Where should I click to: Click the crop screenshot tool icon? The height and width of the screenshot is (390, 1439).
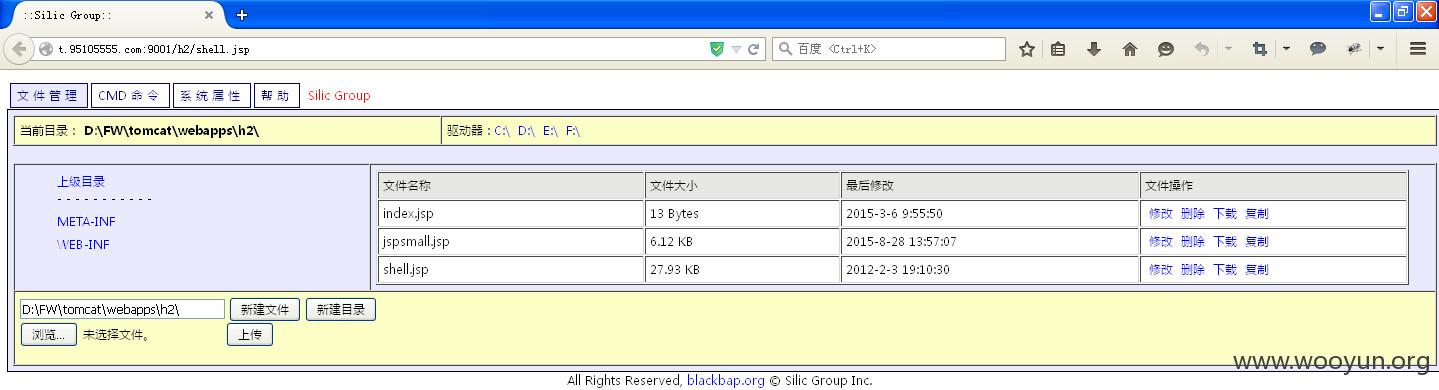pyautogui.click(x=1260, y=49)
